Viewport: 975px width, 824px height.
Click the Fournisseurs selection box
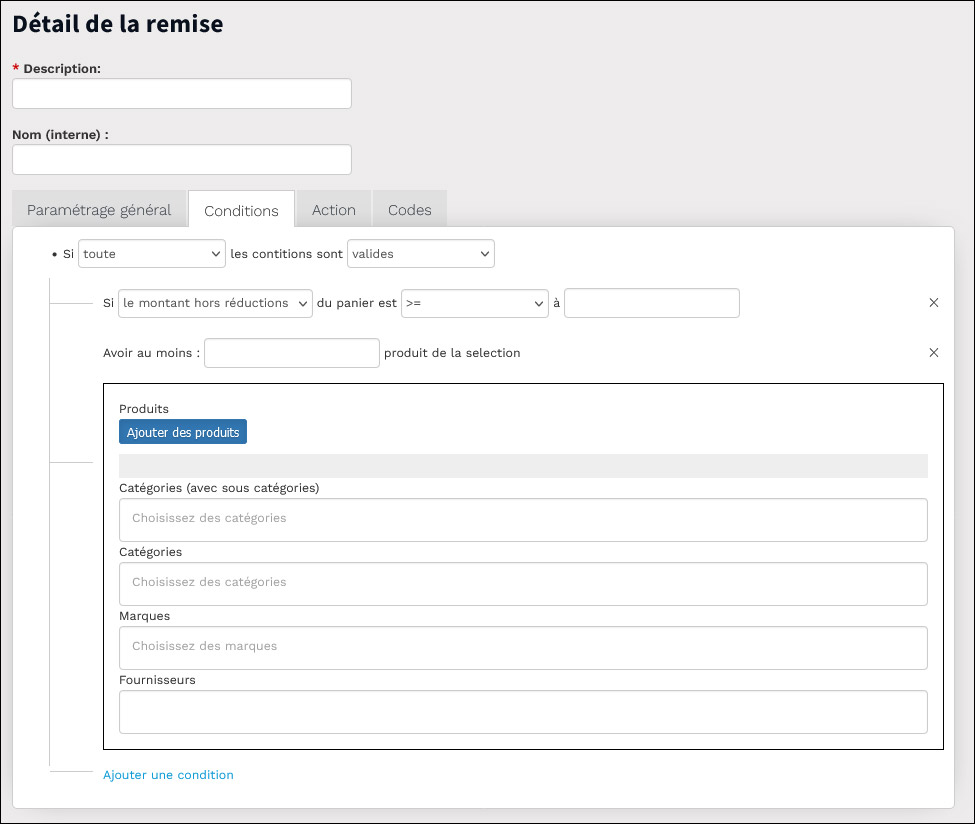click(523, 712)
